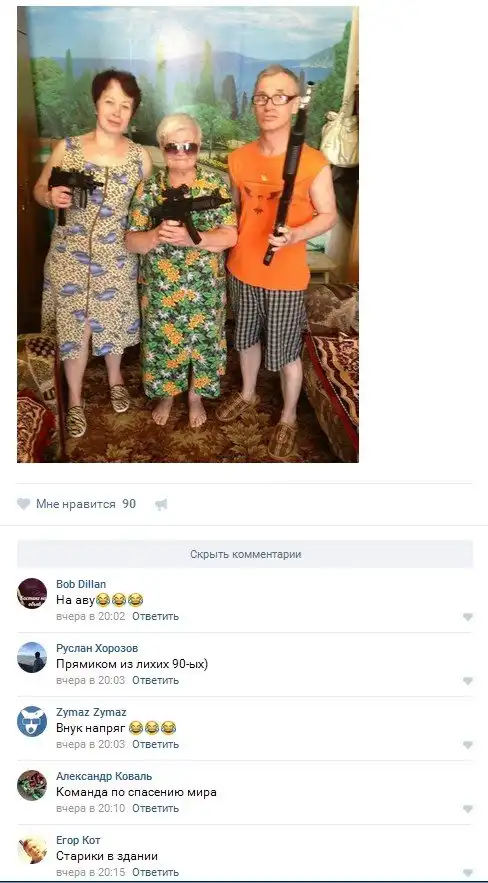Collapse comments with Скрыть комментарии
Viewport: 488px width, 883px height.
click(x=245, y=554)
